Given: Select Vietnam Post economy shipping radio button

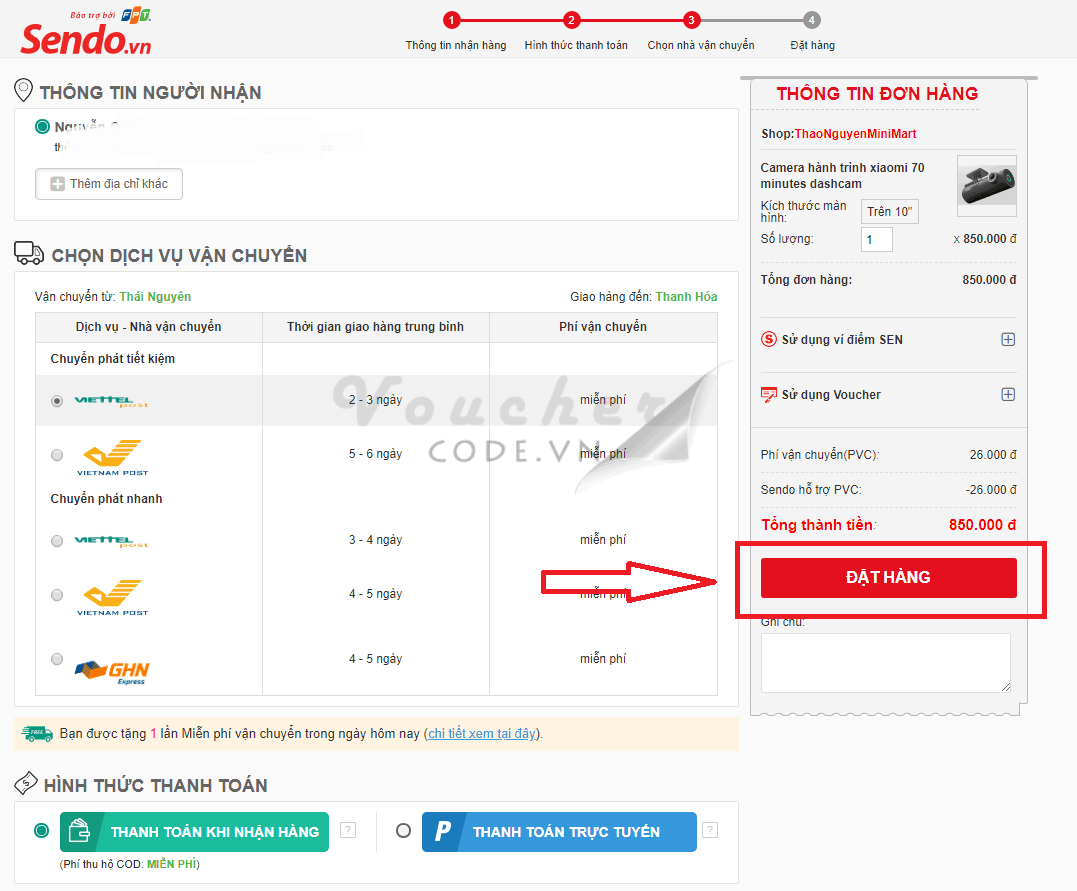Looking at the screenshot, I should [57, 455].
